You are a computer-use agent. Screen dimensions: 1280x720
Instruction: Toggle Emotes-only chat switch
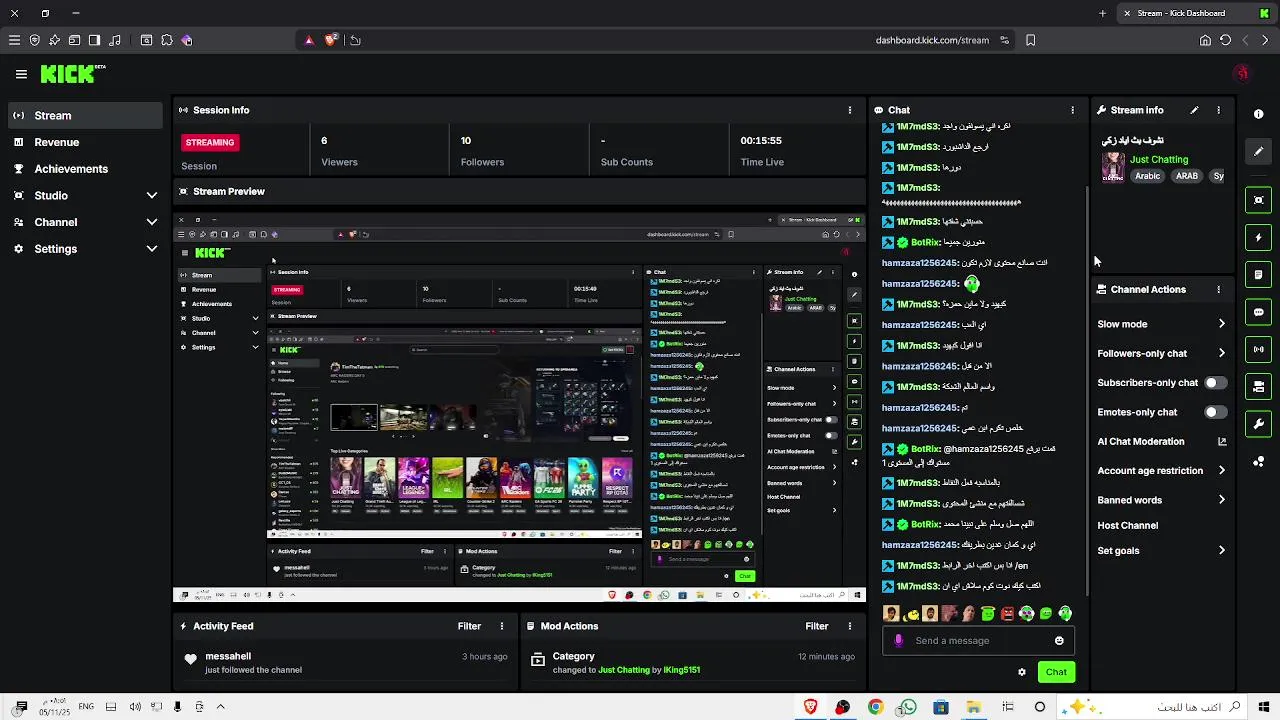(1215, 412)
